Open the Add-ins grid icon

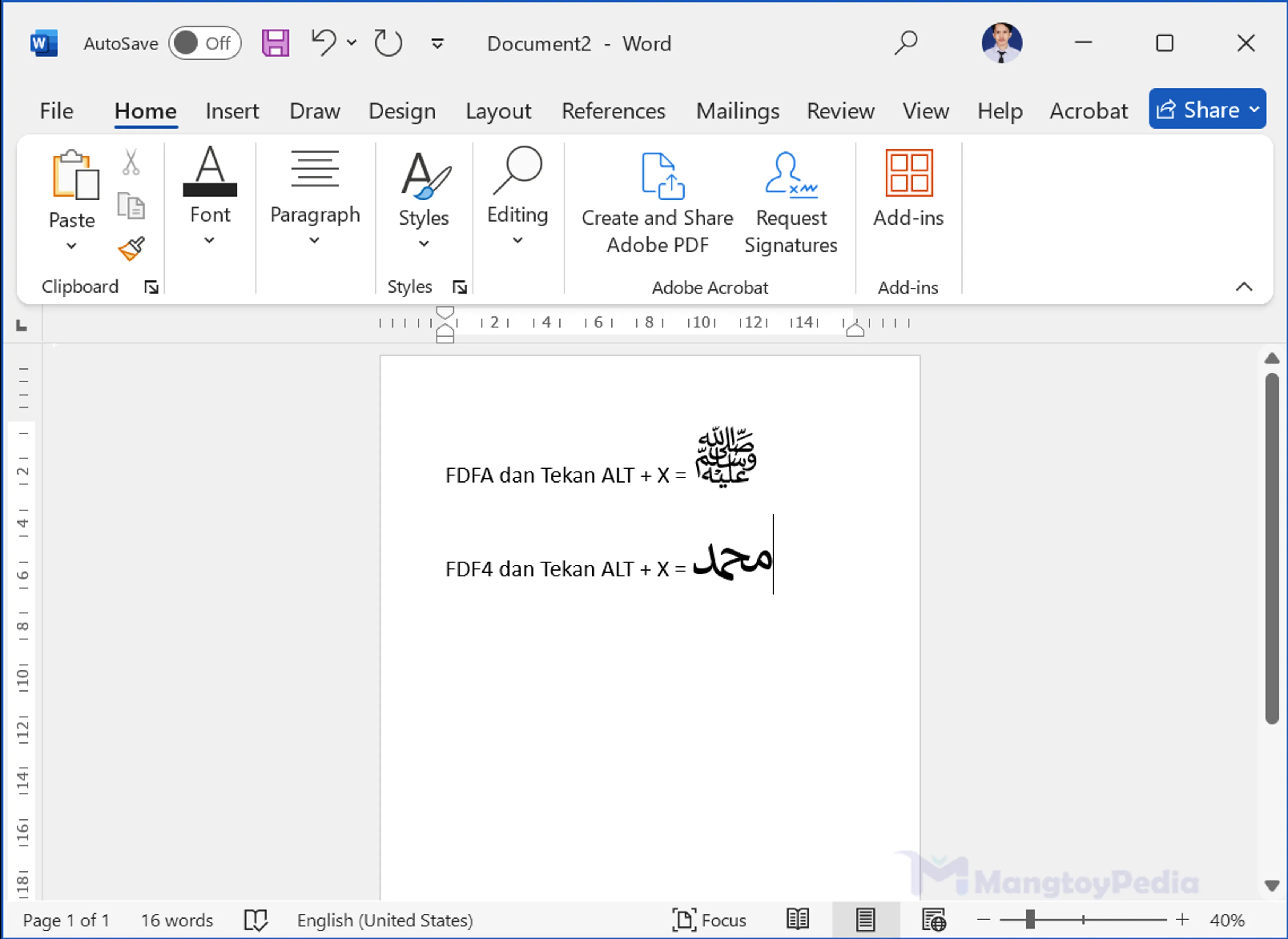(908, 173)
